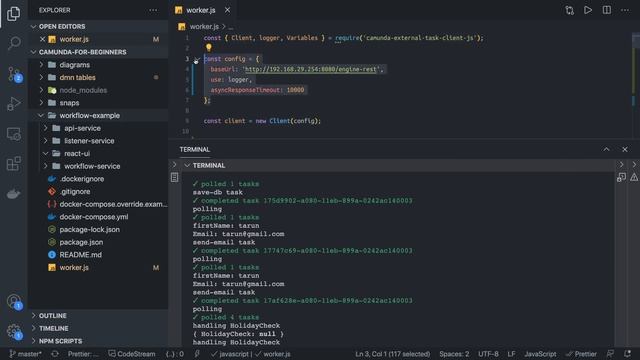
Task: Expand the snaps folder
Action: 41,103
